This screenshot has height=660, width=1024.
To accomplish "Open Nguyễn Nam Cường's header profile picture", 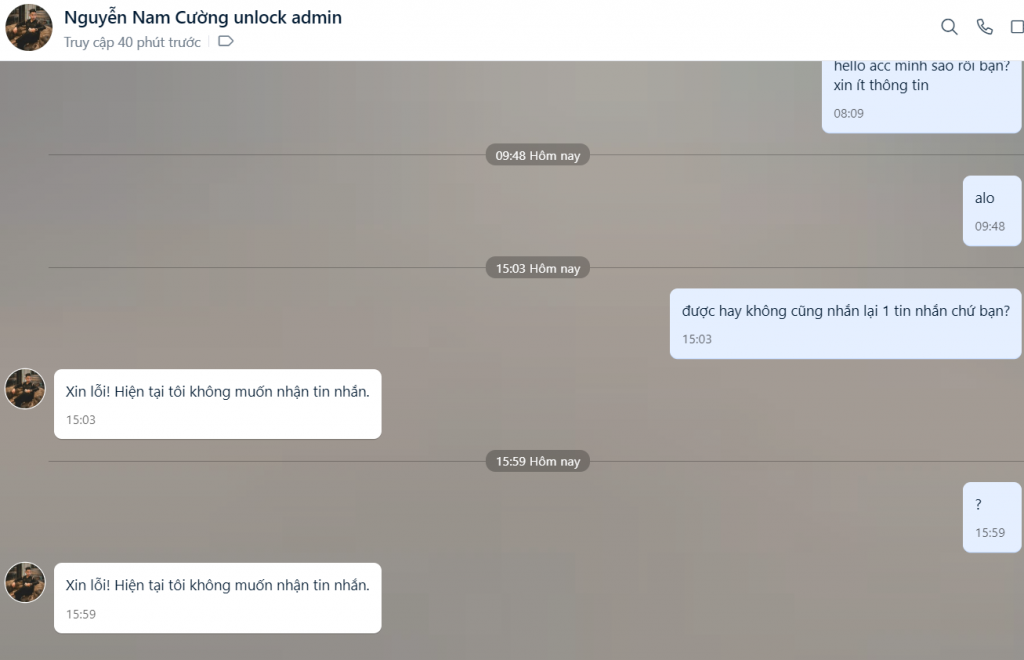I will click(29, 27).
